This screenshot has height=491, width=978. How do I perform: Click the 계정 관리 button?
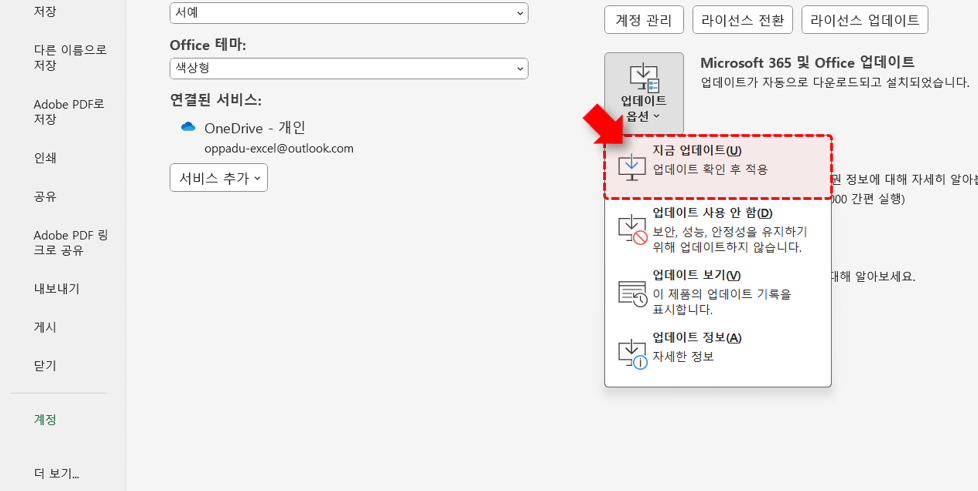coord(644,20)
